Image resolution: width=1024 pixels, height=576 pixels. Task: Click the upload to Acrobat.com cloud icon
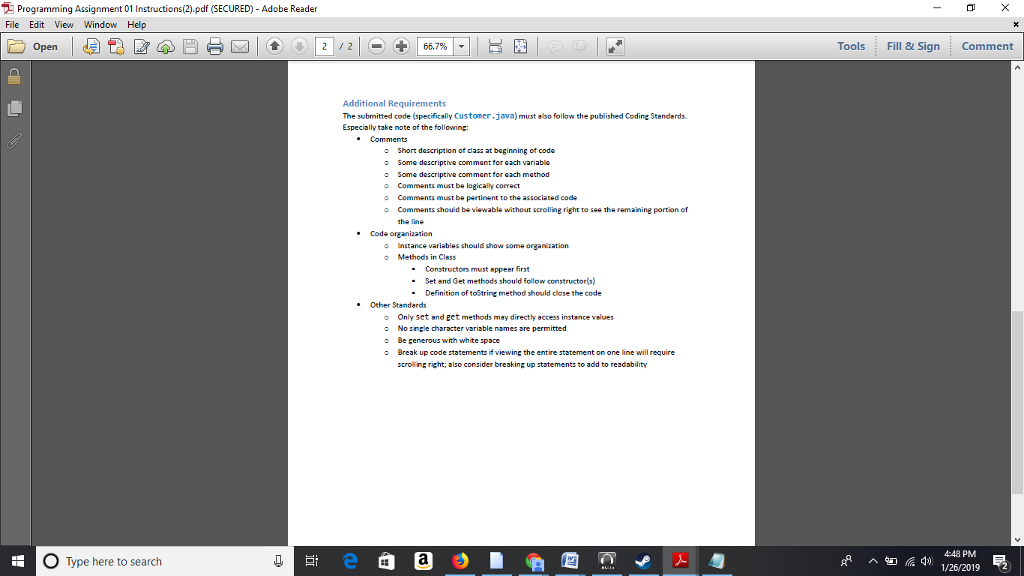coord(166,46)
